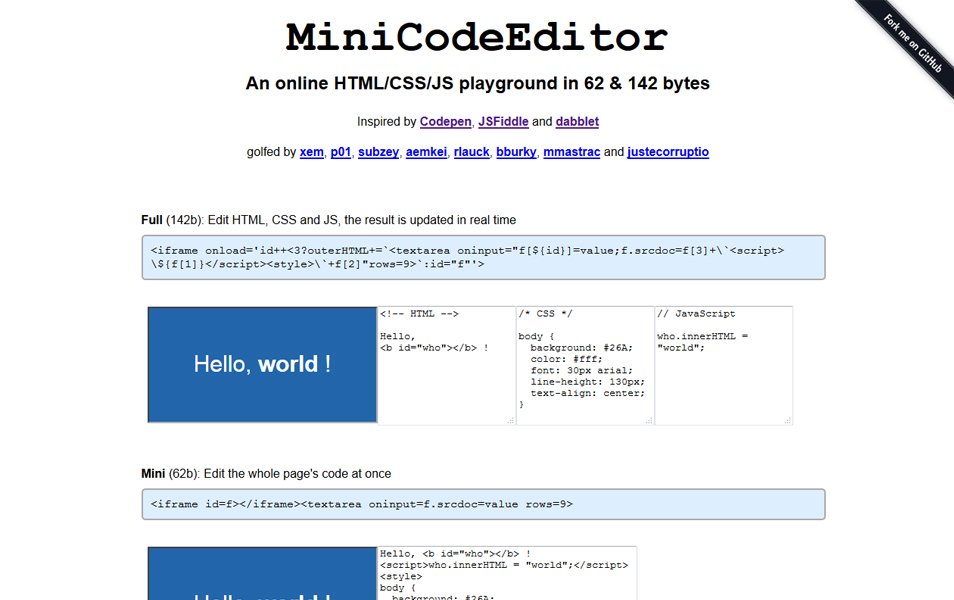954x600 pixels.
Task: Click the Fork me on GitHub ribbon
Action: [x=912, y=43]
